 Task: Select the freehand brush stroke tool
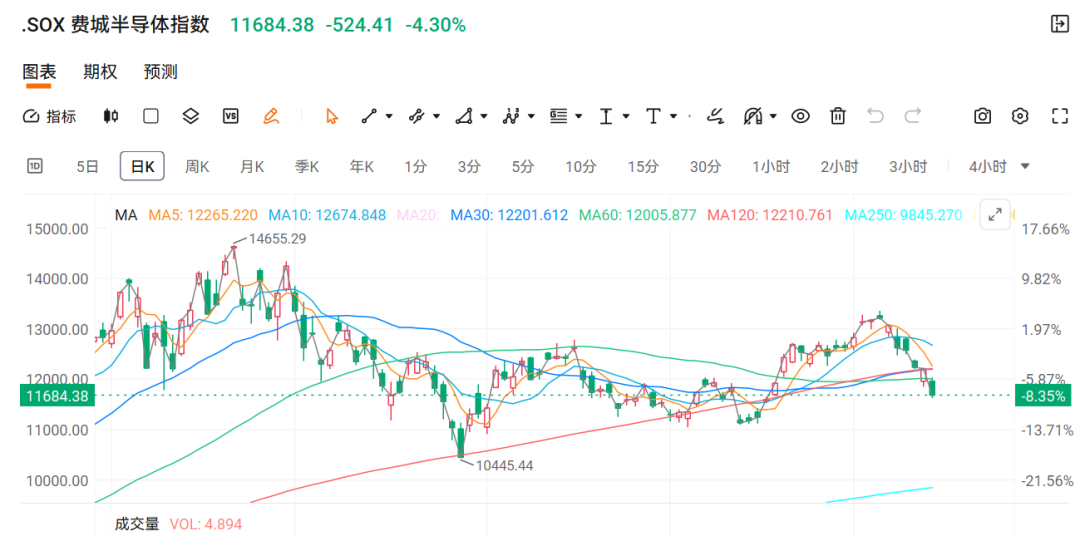[716, 116]
